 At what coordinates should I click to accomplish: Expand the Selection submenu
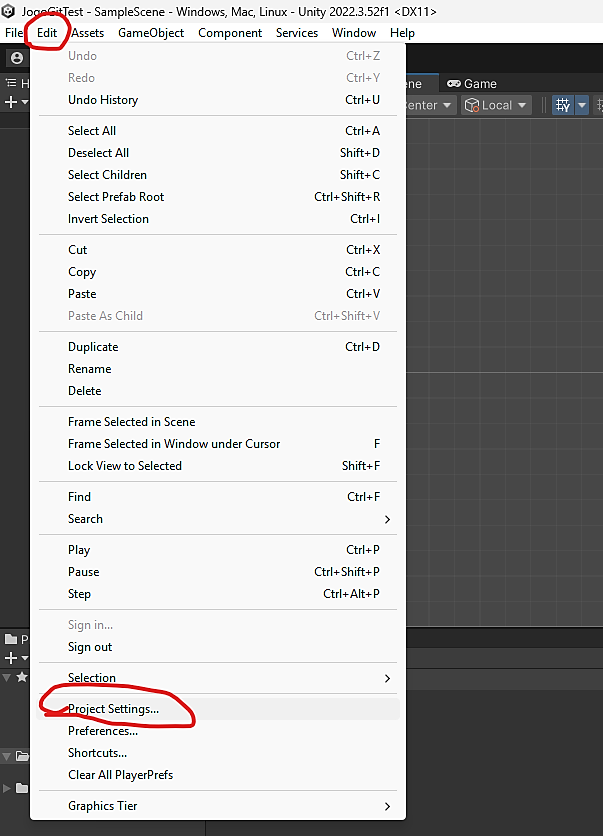click(387, 678)
